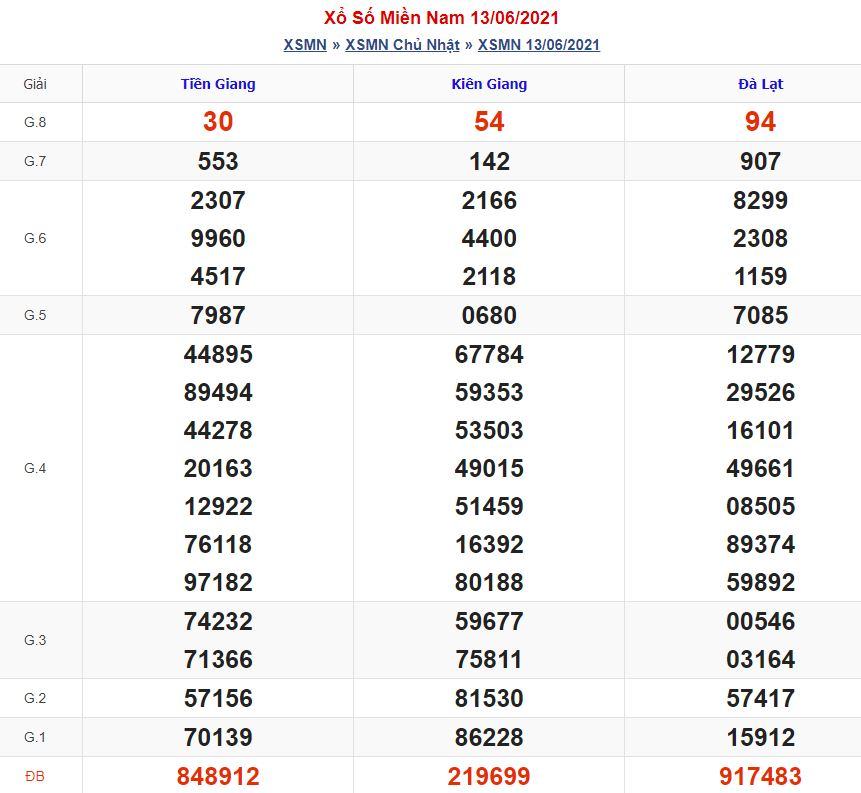Screen dimensions: 861x793
Task: Click the G.4 number 16101
Action: click(x=761, y=429)
